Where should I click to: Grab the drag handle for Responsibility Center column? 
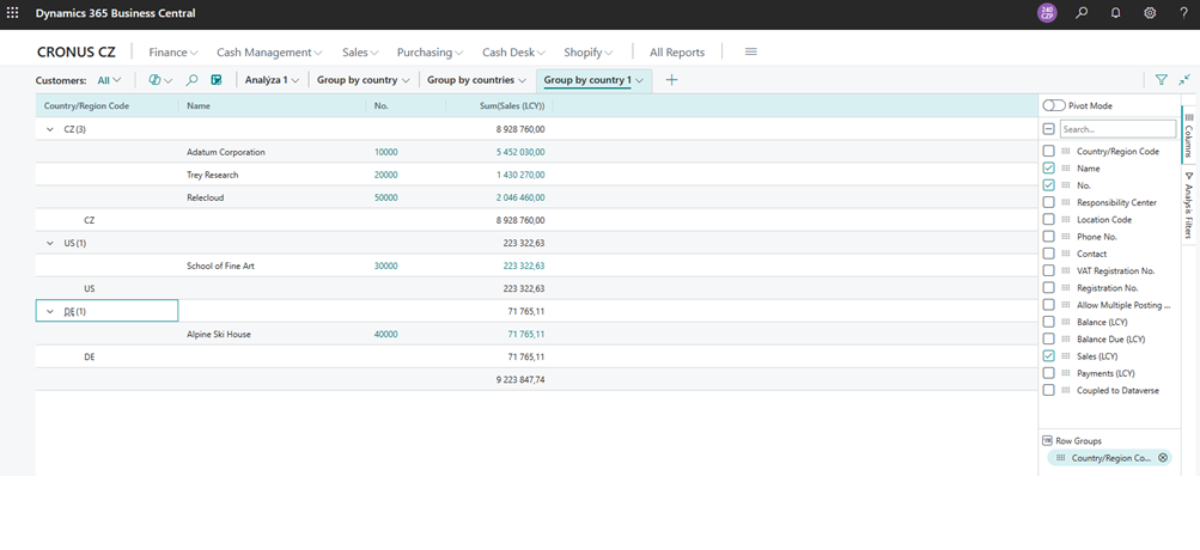(1066, 202)
